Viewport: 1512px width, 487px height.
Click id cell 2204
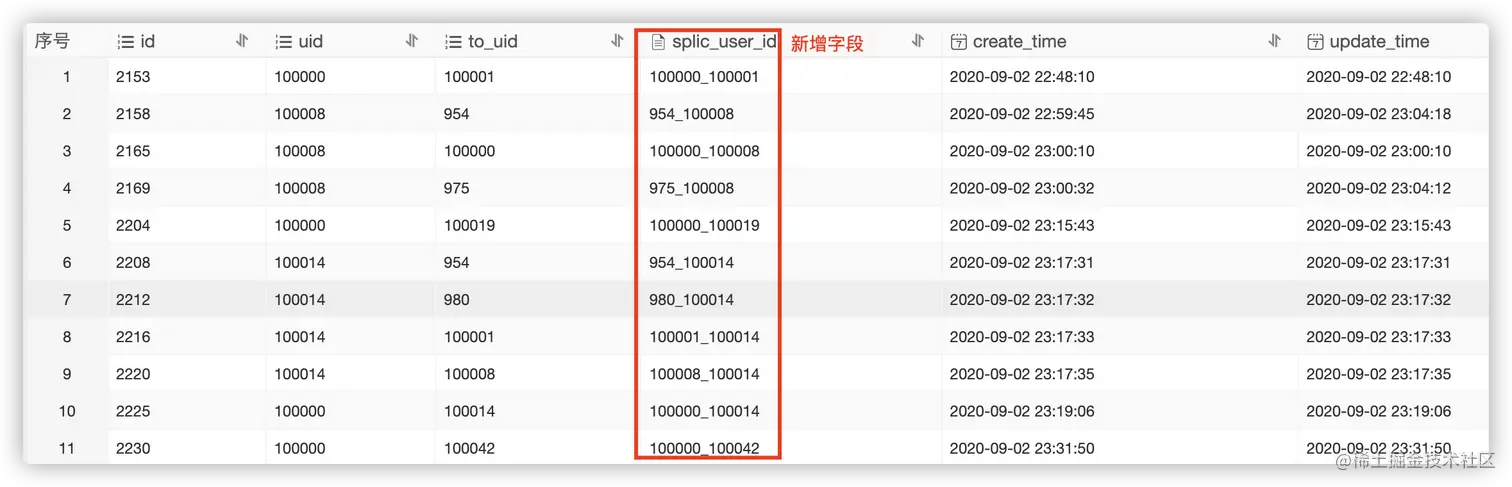133,225
